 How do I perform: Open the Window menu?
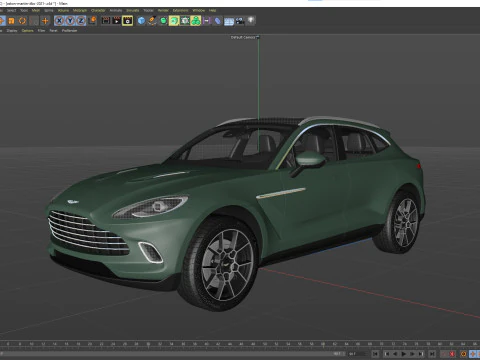pyautogui.click(x=199, y=10)
